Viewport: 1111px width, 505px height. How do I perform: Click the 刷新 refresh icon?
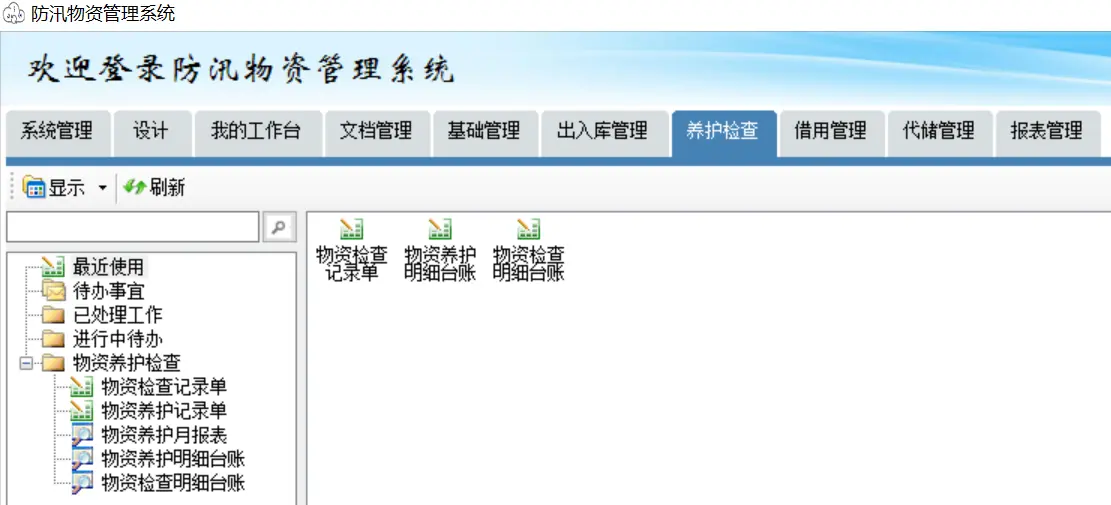(x=134, y=187)
